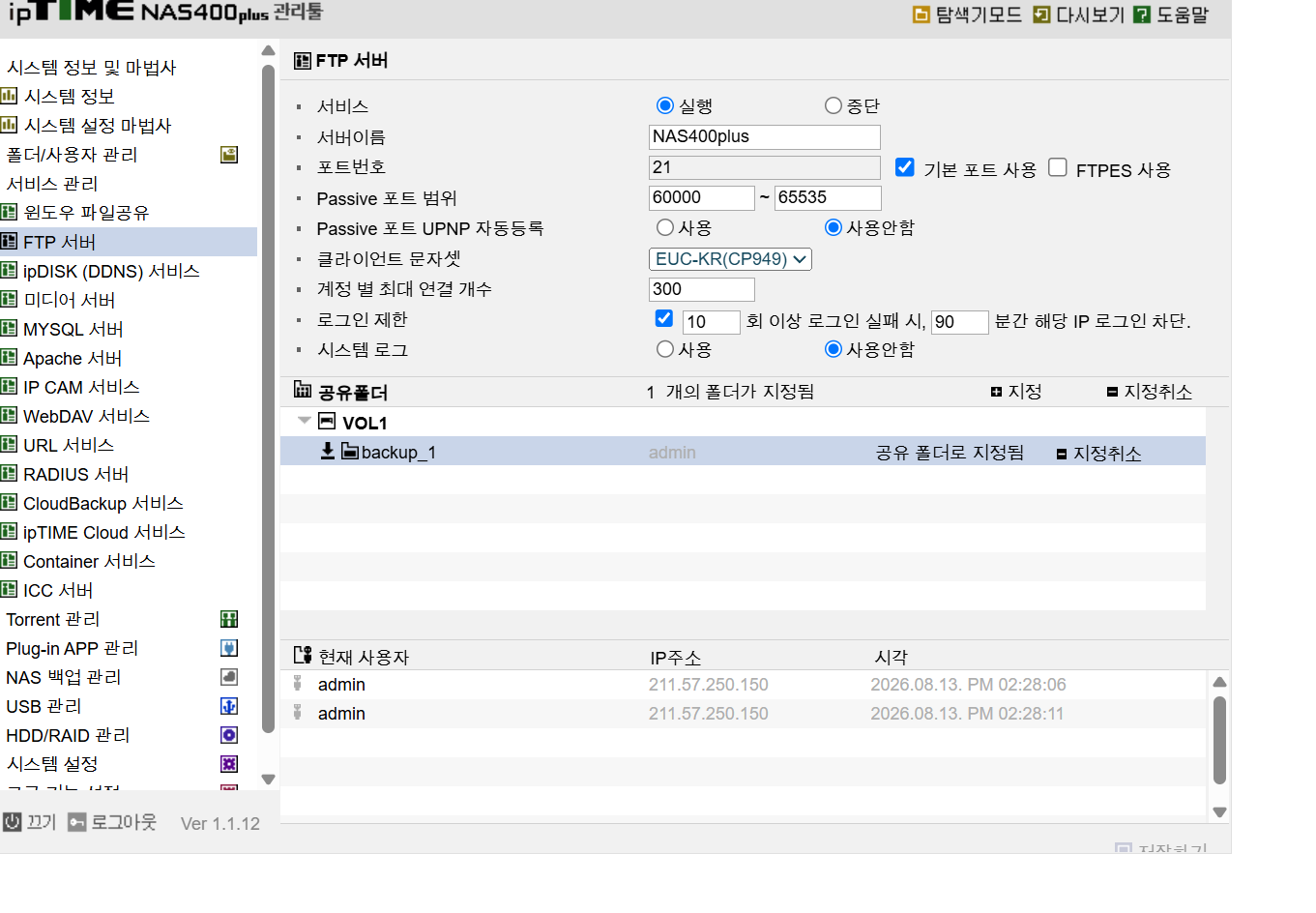Click the HDD/RAID 관리 section icon
Screen dimensions: 1316x913
(x=229, y=735)
